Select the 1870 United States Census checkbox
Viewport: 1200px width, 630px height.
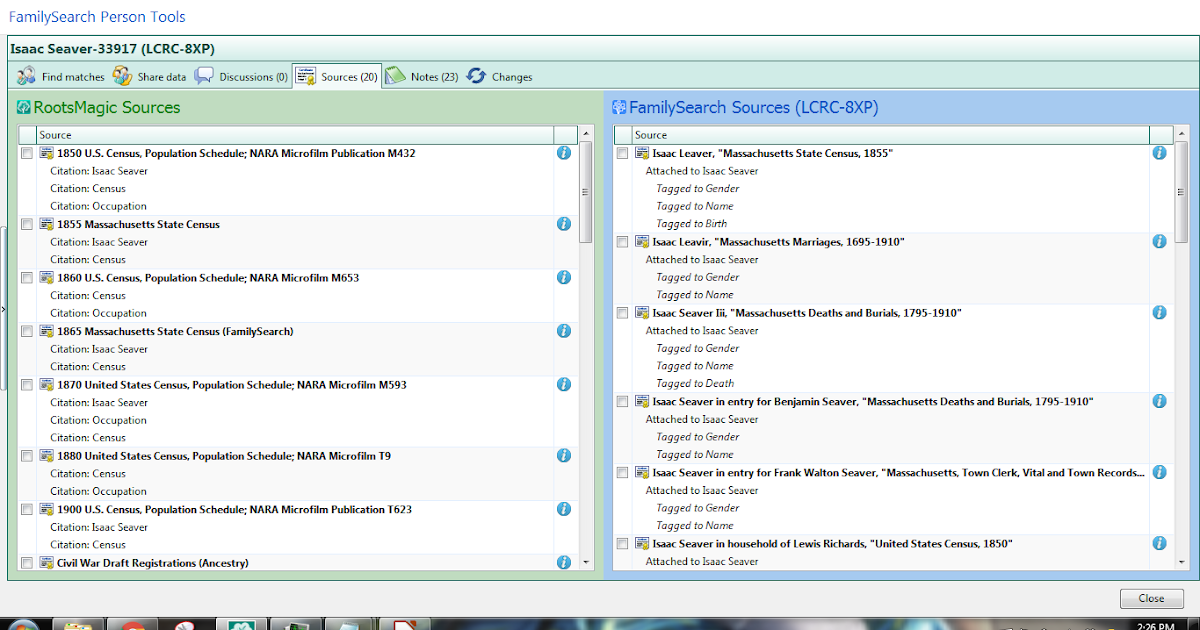point(26,384)
